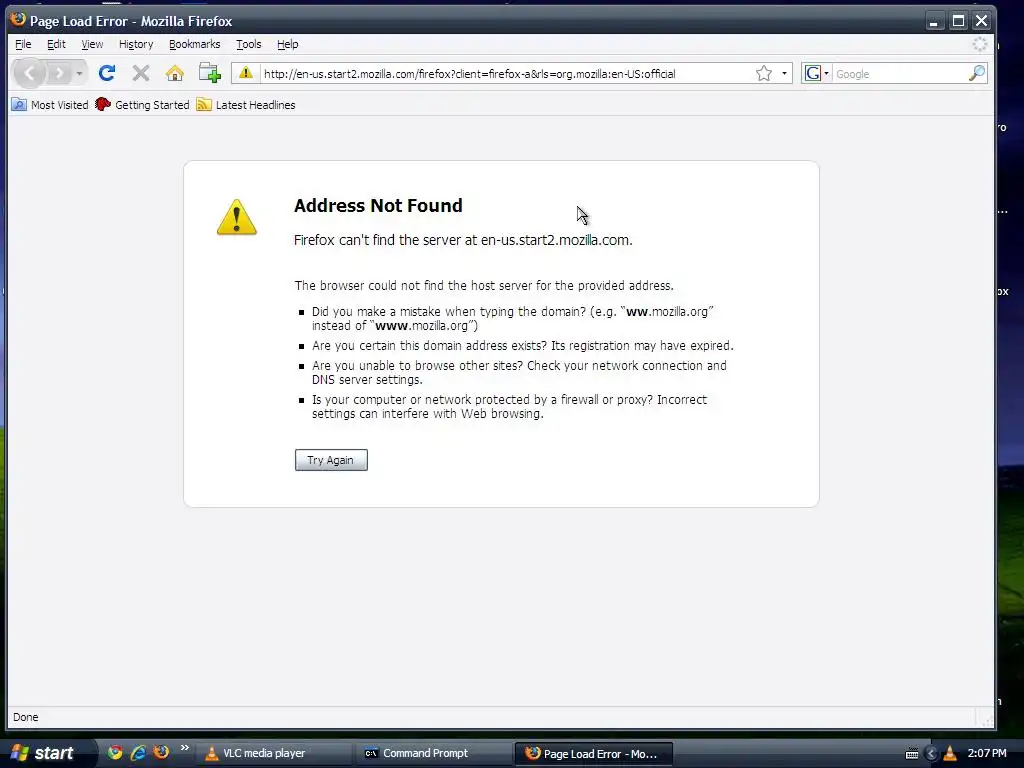Click the VLC cone tray icon

click(950, 754)
